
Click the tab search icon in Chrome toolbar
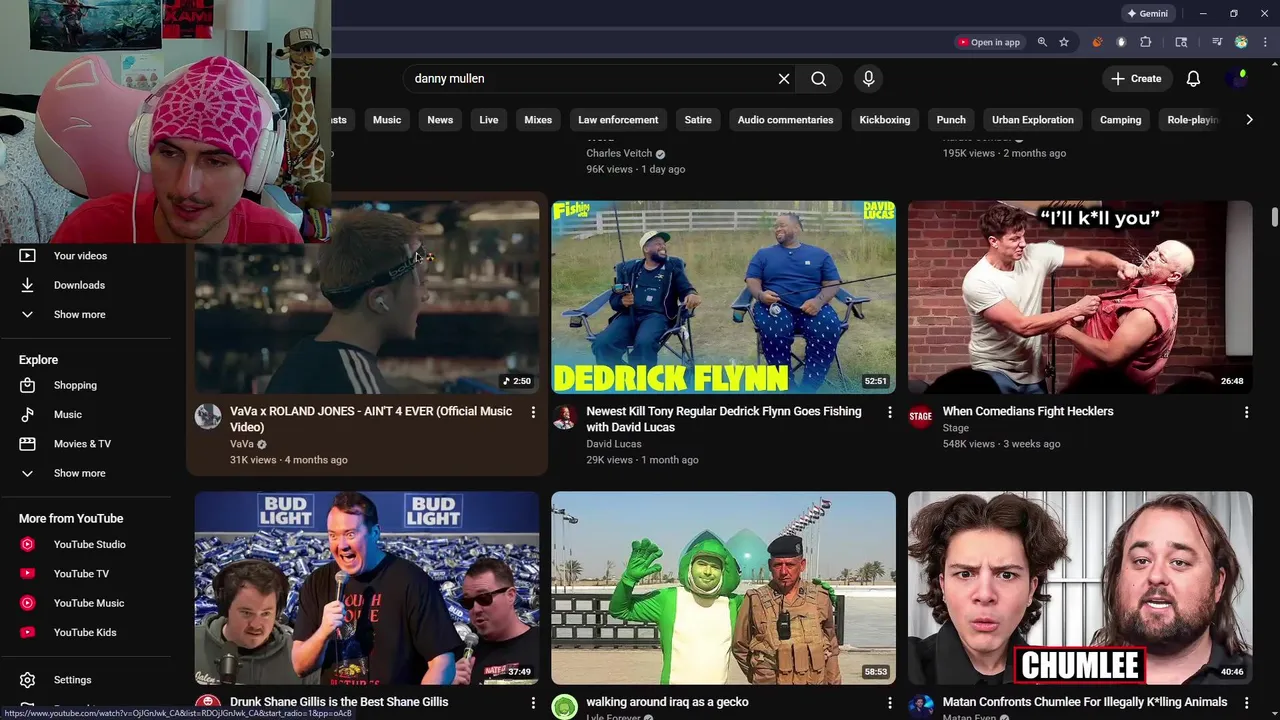click(x=1181, y=42)
